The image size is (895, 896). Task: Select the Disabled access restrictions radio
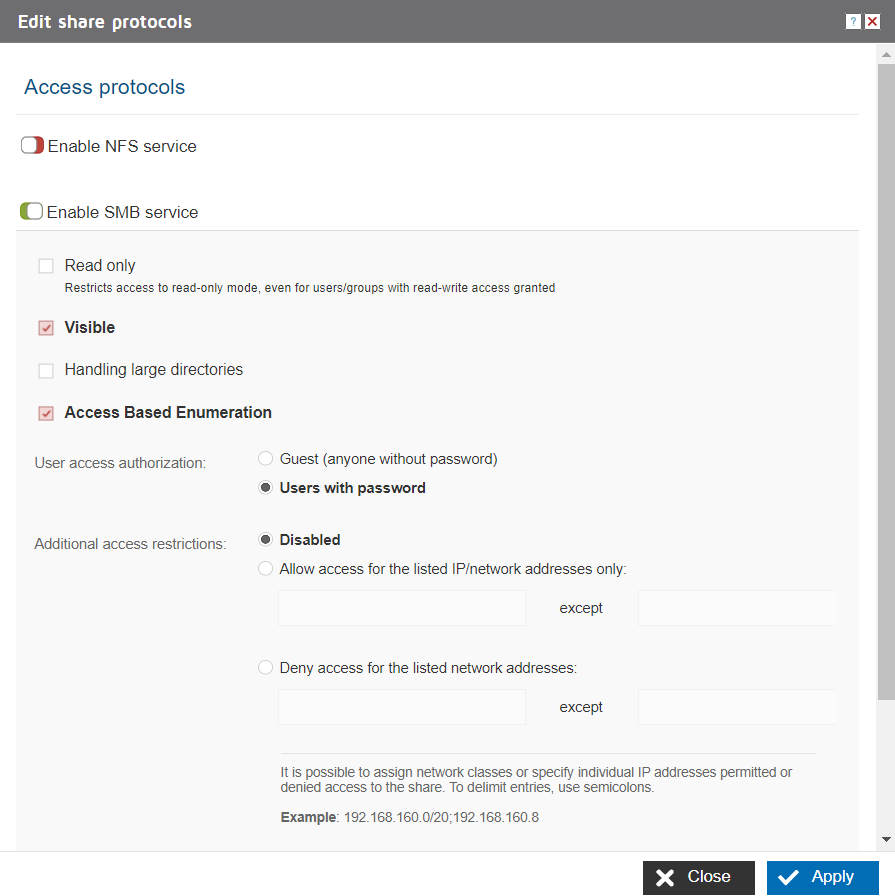click(x=265, y=539)
